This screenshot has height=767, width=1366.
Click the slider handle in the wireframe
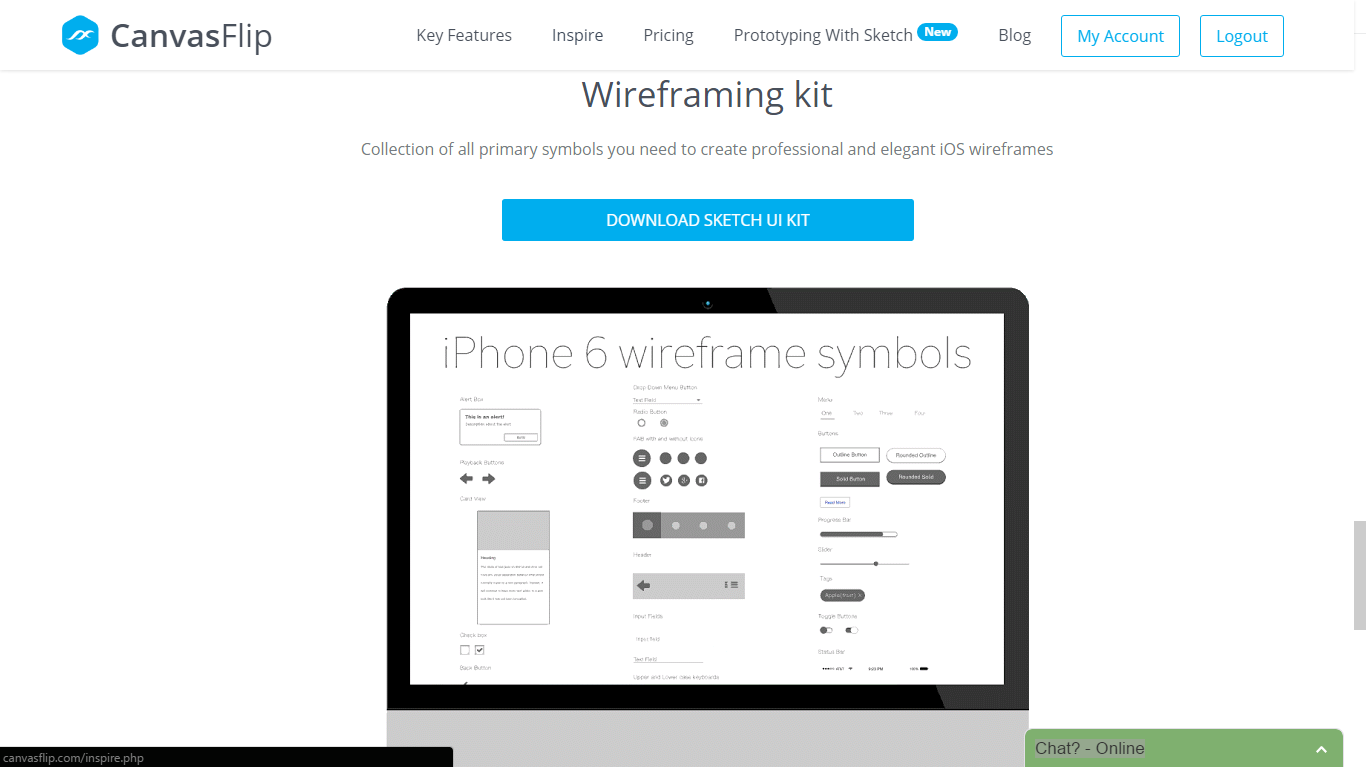[x=876, y=564]
